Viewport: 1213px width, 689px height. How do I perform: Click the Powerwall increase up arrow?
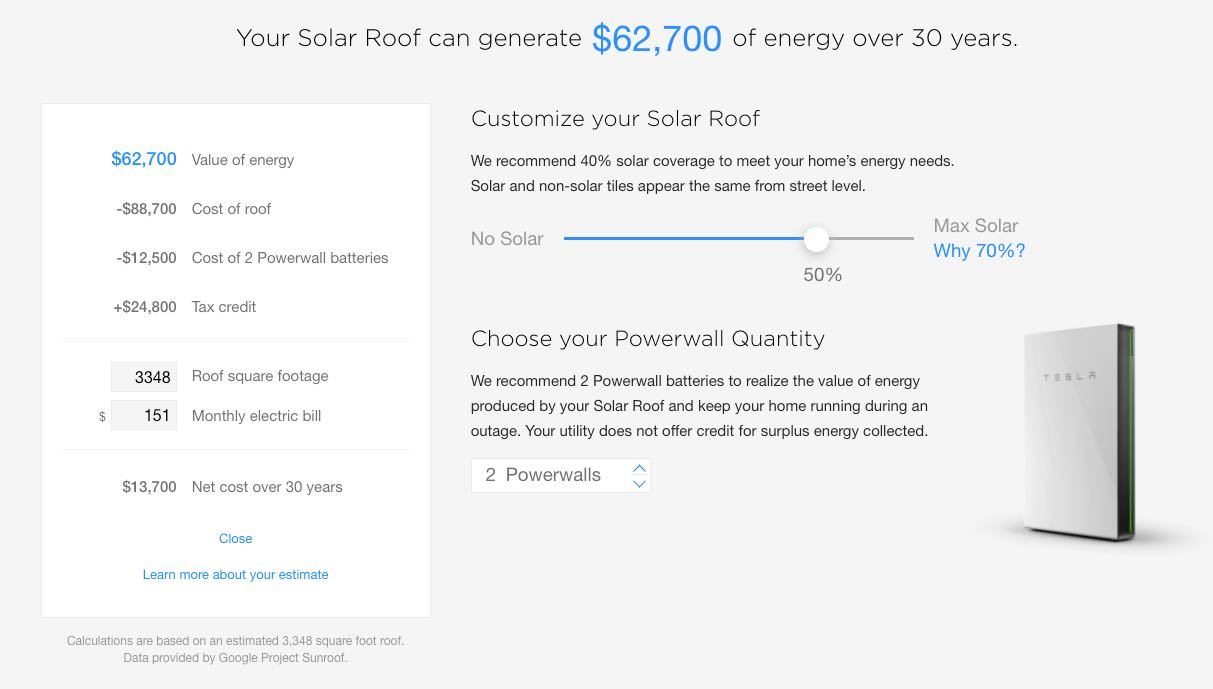click(x=639, y=467)
